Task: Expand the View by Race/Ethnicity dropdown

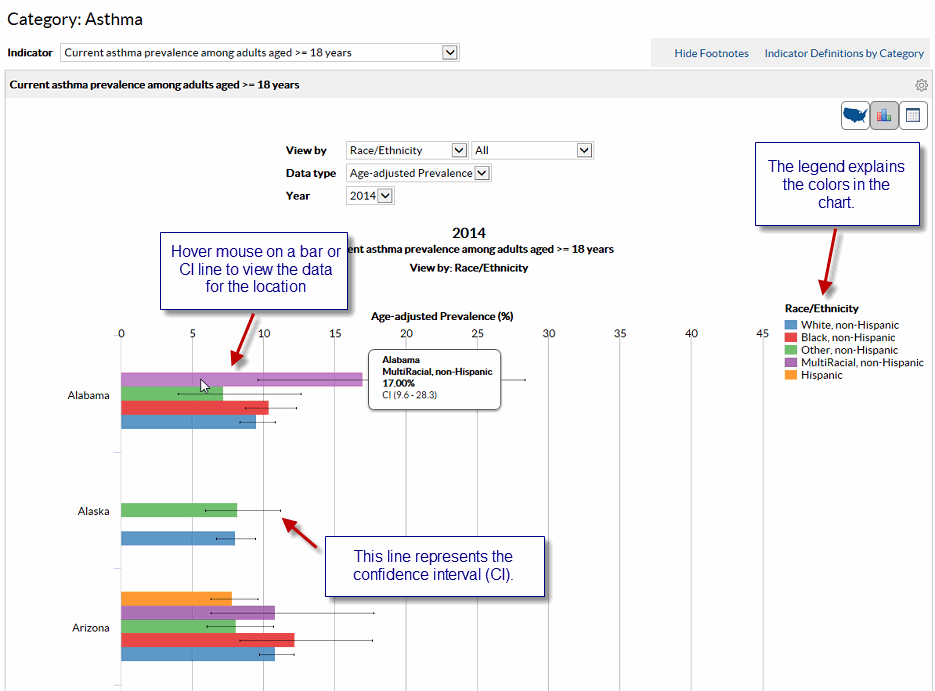Action: point(457,150)
